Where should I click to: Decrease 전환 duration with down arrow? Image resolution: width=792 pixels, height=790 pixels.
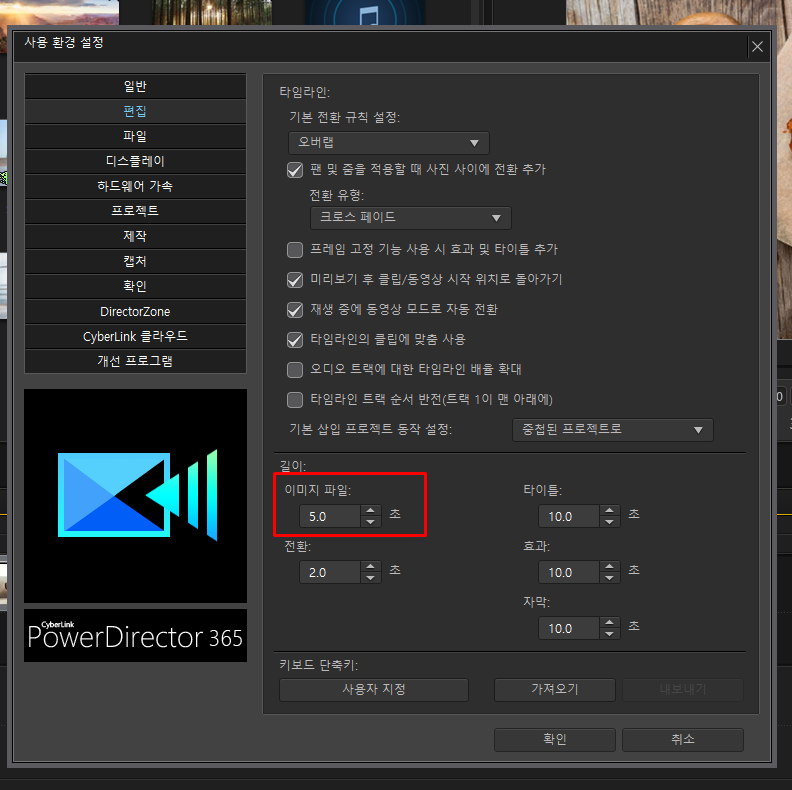(x=371, y=578)
